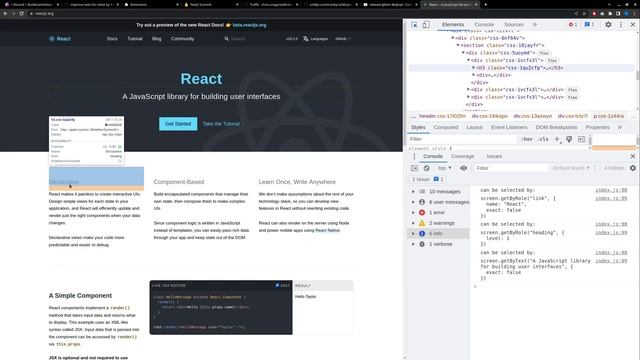Click Take the Tutorial link
The width and height of the screenshot is (640, 360).
click(221, 124)
